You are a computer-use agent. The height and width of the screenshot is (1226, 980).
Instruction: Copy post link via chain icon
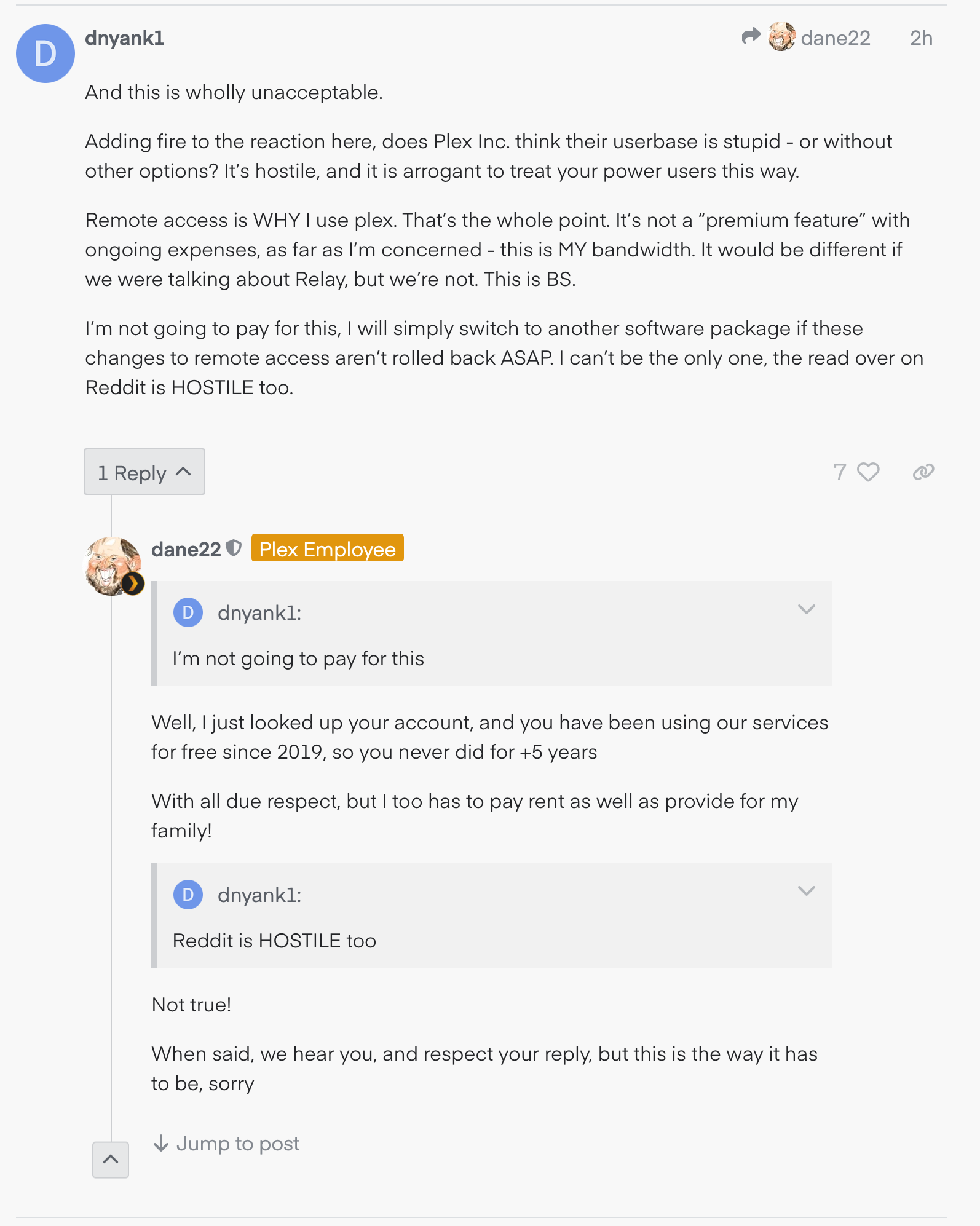(x=923, y=472)
